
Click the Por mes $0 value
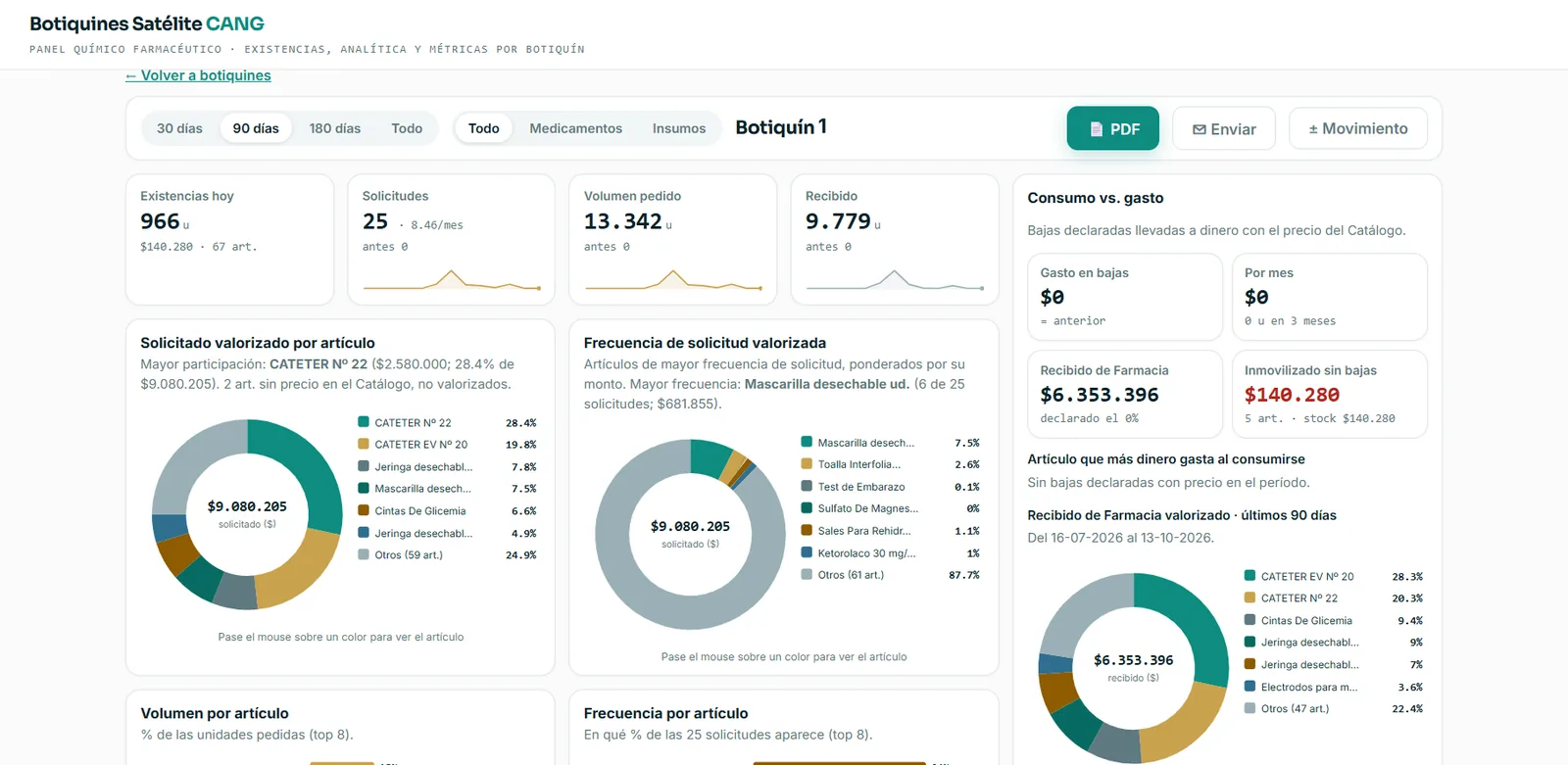coord(1256,297)
